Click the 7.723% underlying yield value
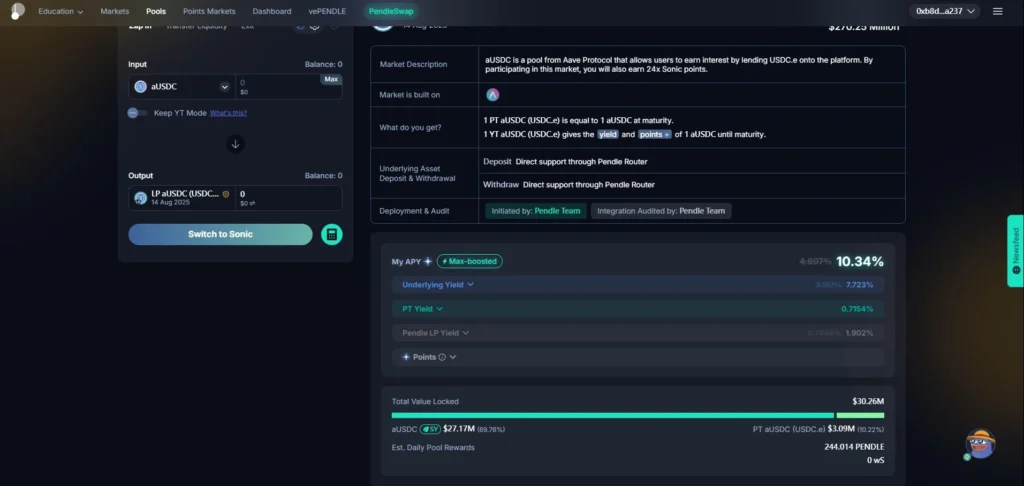This screenshot has height=486, width=1024. tap(859, 285)
